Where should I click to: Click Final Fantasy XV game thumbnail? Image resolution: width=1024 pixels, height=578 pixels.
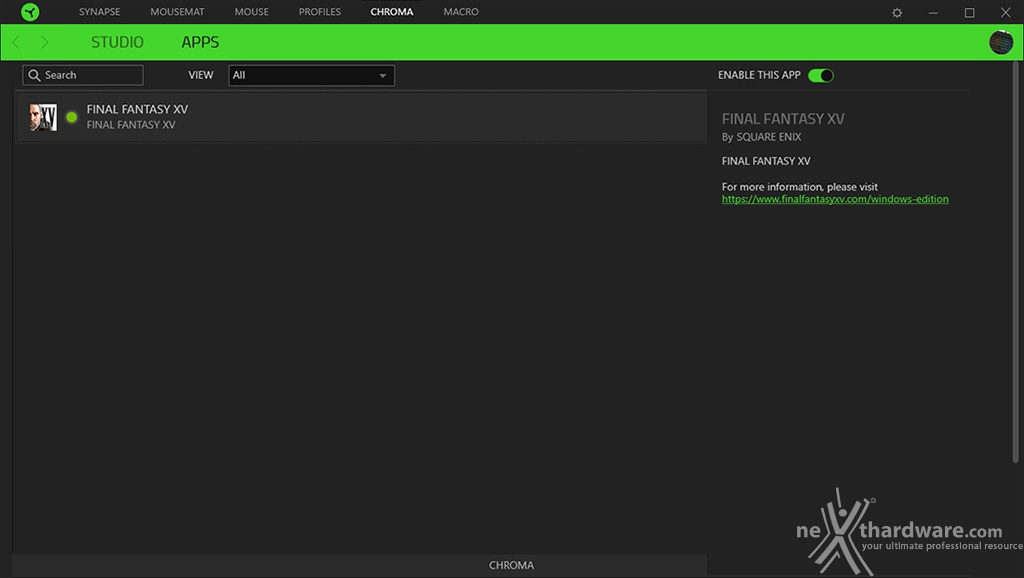[43, 117]
